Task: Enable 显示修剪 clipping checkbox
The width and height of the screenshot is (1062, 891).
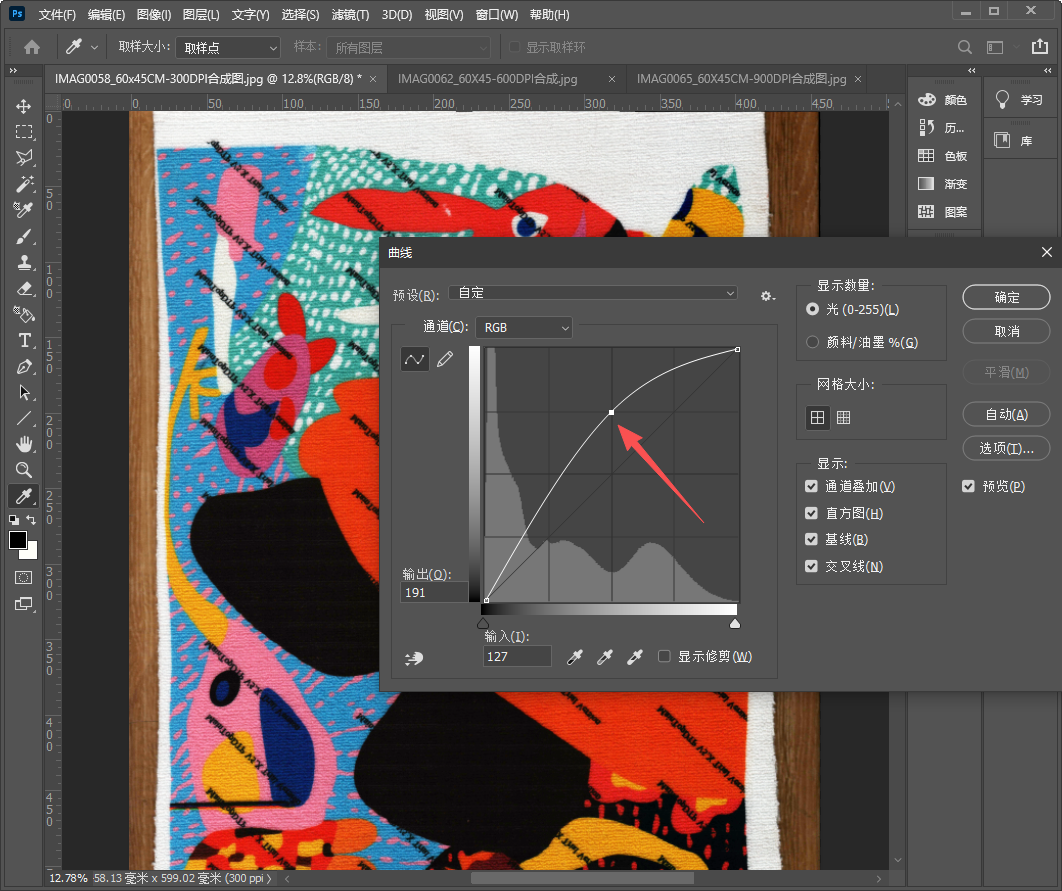Action: click(x=665, y=657)
